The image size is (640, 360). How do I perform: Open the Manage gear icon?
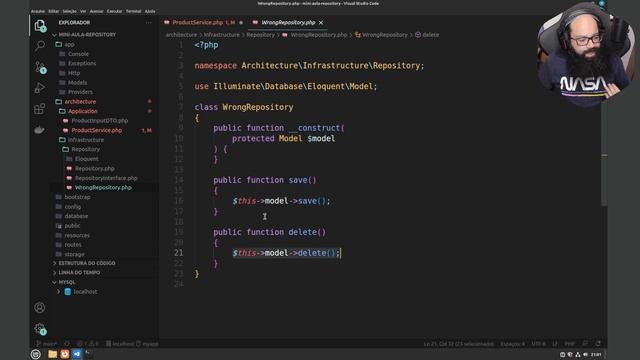pos(40,329)
